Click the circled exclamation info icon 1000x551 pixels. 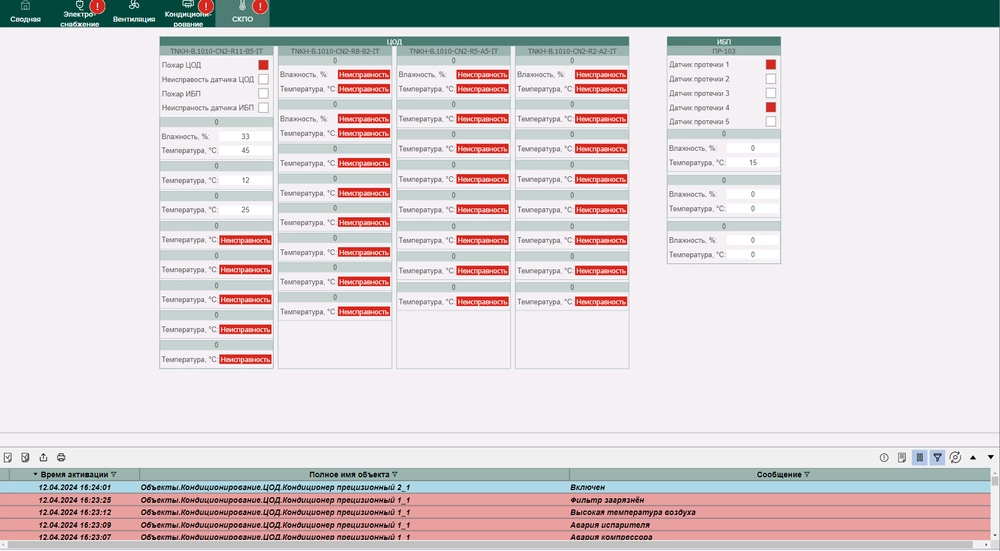tap(884, 457)
